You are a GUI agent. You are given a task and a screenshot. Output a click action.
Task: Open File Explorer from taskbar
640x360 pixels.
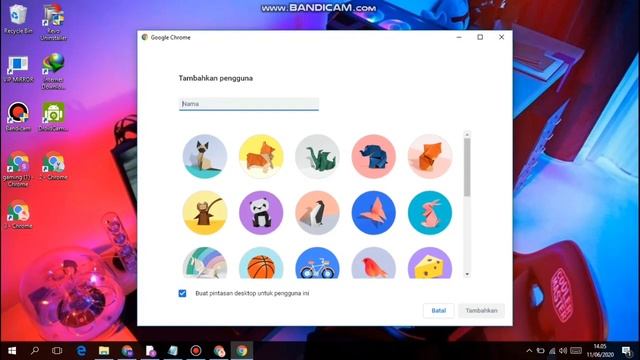coord(104,351)
